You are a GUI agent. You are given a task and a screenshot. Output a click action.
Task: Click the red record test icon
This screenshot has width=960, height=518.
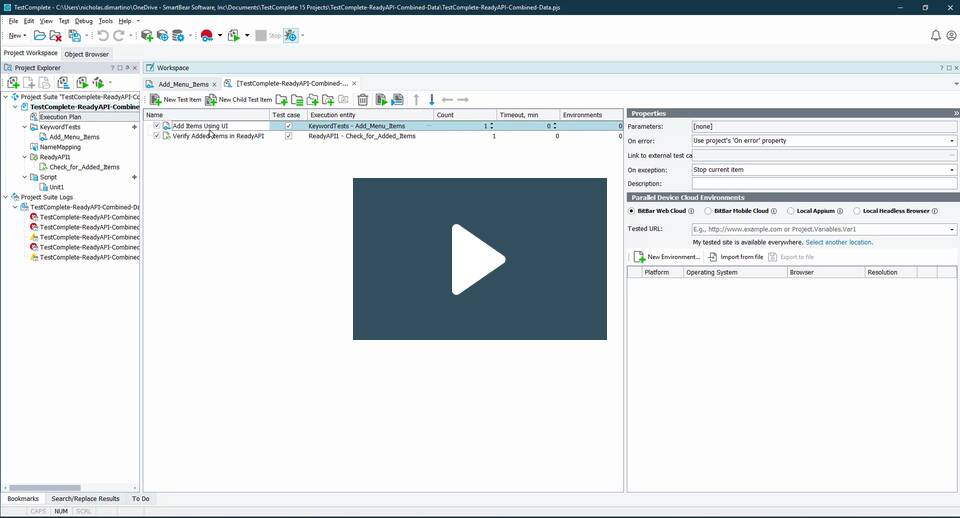tap(206, 36)
